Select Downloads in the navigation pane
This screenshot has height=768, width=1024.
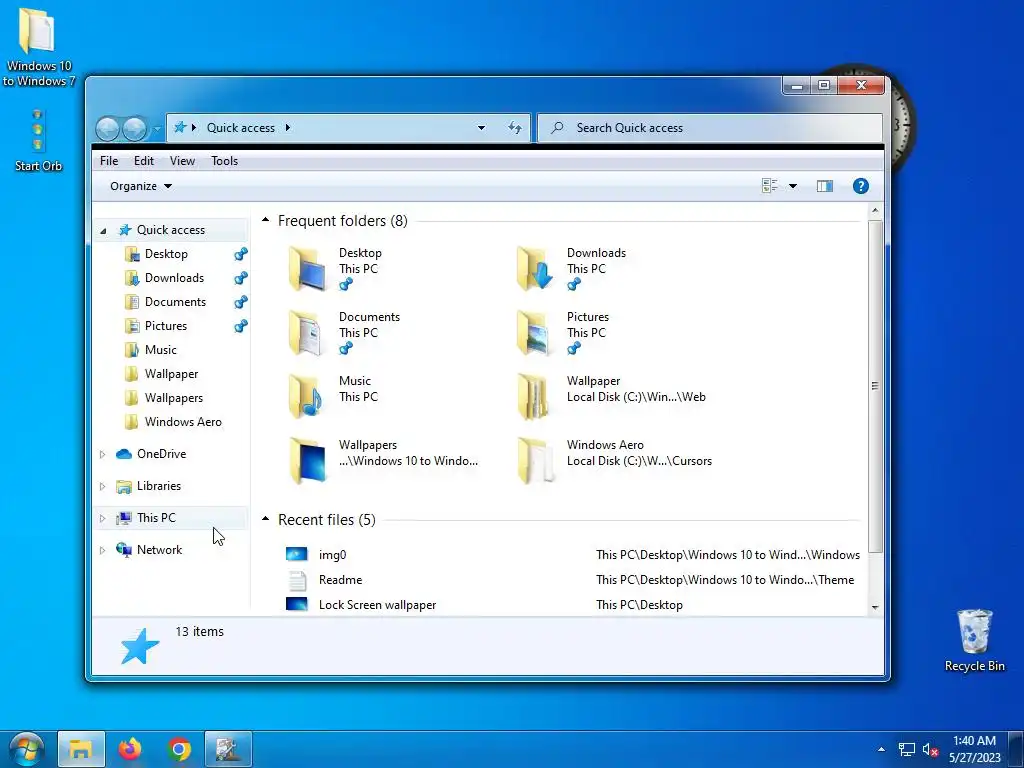pos(174,278)
